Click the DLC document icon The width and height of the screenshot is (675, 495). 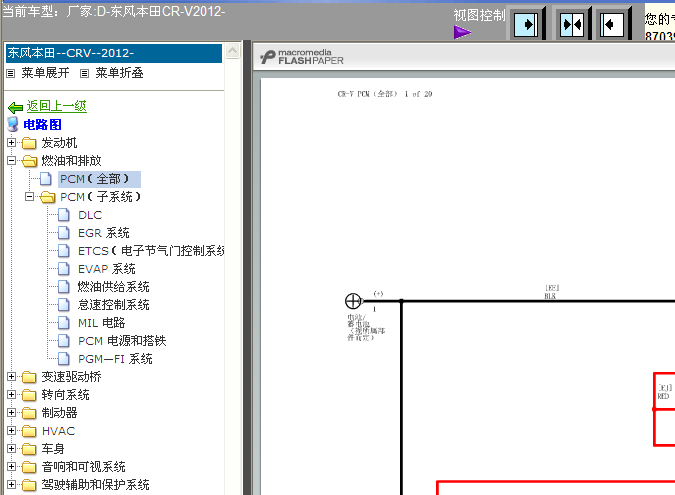pyautogui.click(x=64, y=215)
